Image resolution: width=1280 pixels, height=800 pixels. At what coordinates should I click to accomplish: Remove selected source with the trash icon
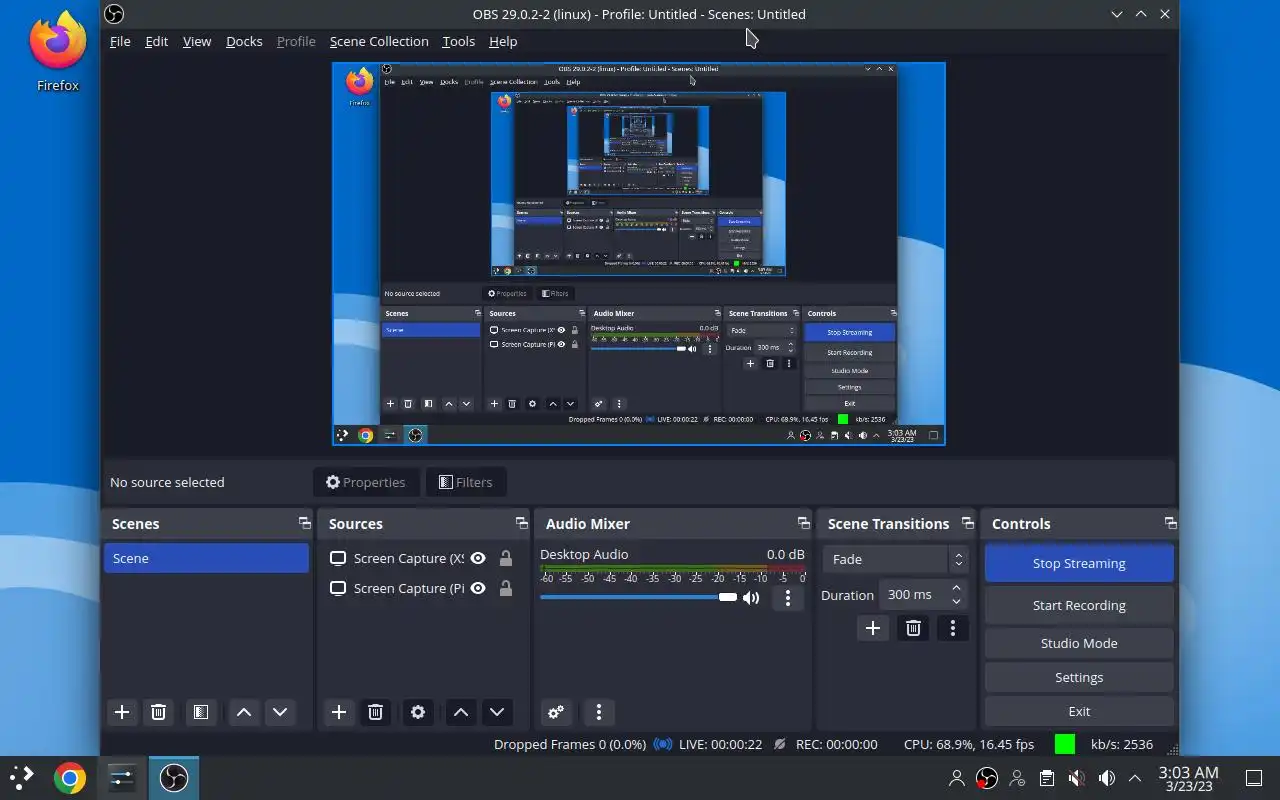[x=375, y=712]
